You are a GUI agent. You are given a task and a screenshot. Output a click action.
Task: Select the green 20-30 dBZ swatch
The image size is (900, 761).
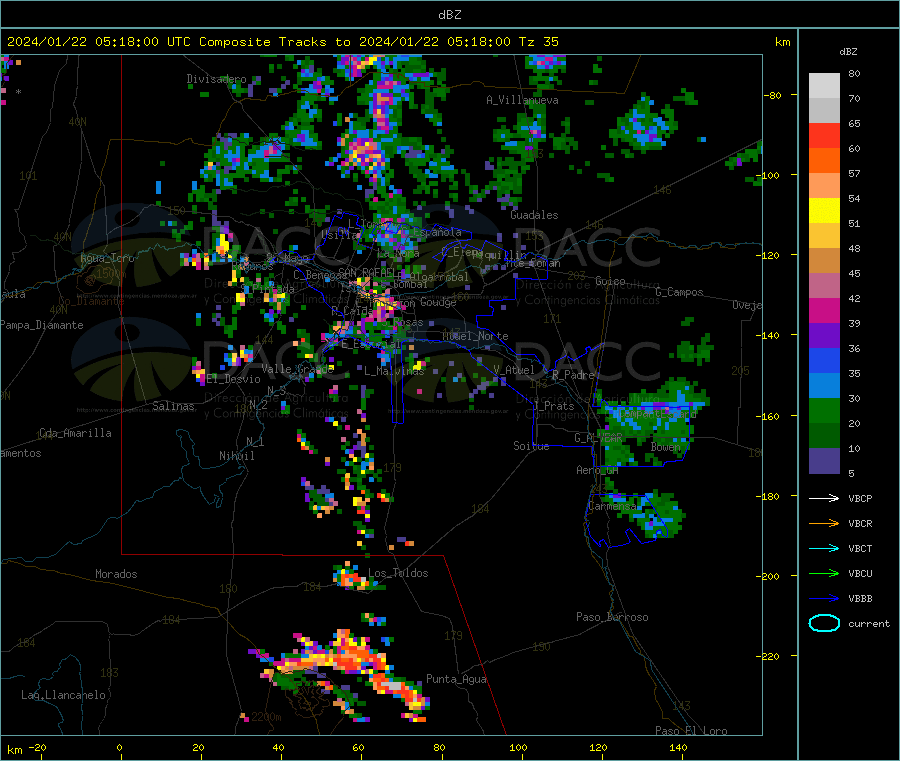point(824,410)
